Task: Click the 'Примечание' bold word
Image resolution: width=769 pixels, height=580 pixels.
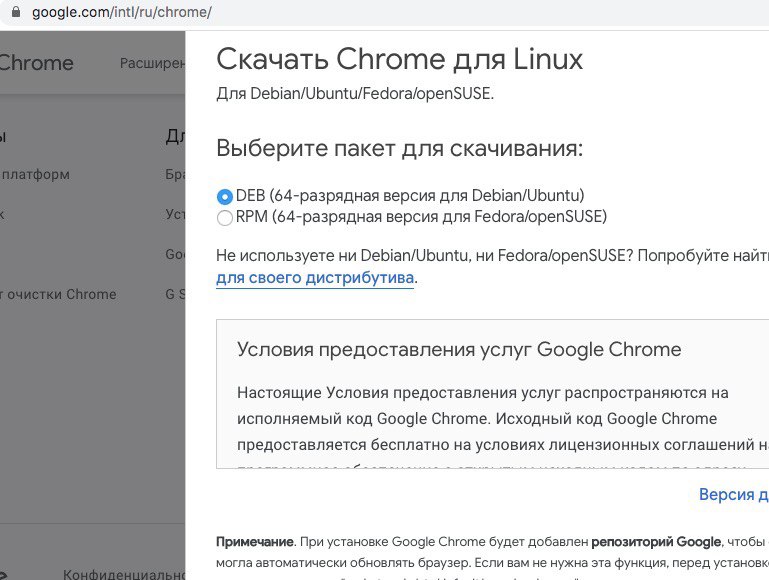Action: (x=255, y=542)
